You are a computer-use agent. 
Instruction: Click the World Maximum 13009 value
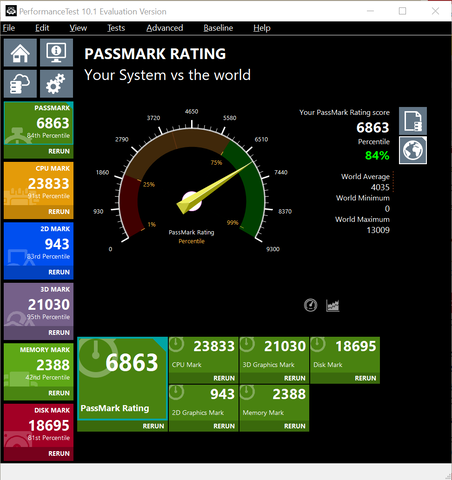378,230
